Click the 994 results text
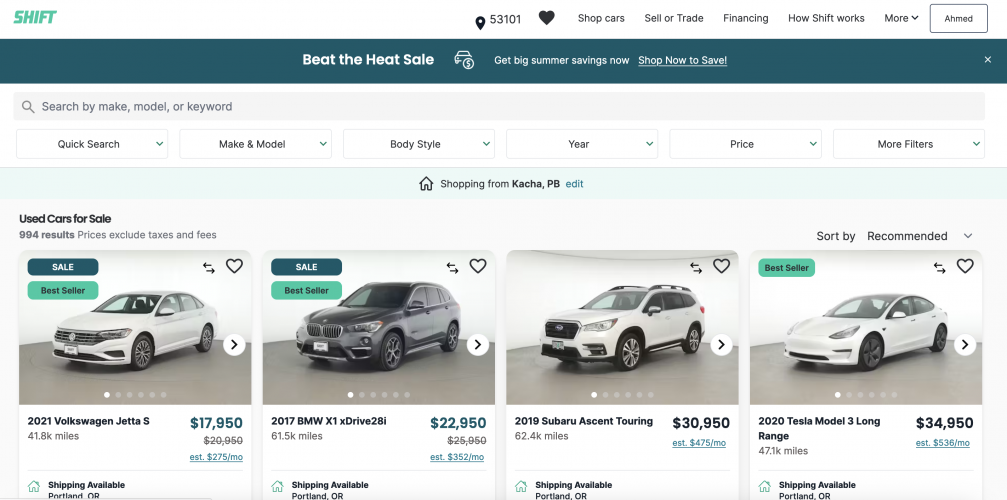This screenshot has width=1007, height=500. [47, 235]
